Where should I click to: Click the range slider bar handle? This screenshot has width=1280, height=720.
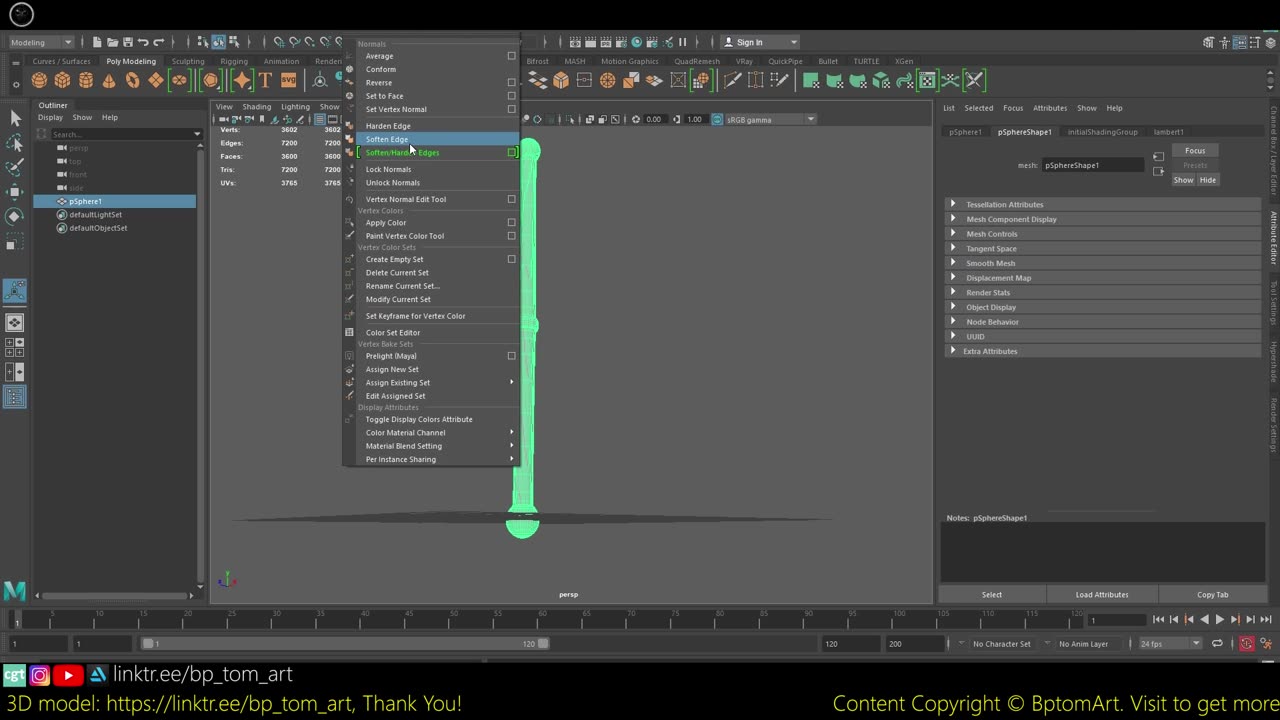[x=346, y=644]
